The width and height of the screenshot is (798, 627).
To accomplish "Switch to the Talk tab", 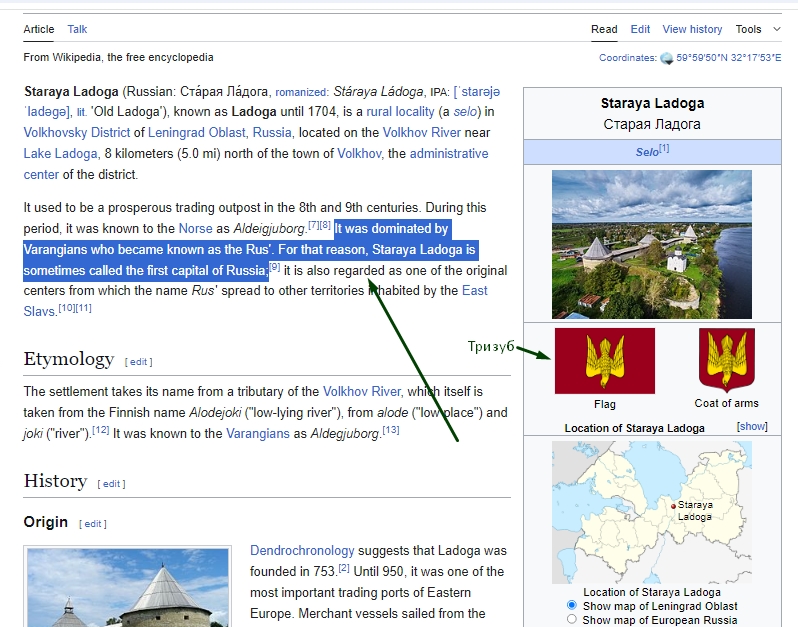I will click(77, 30).
